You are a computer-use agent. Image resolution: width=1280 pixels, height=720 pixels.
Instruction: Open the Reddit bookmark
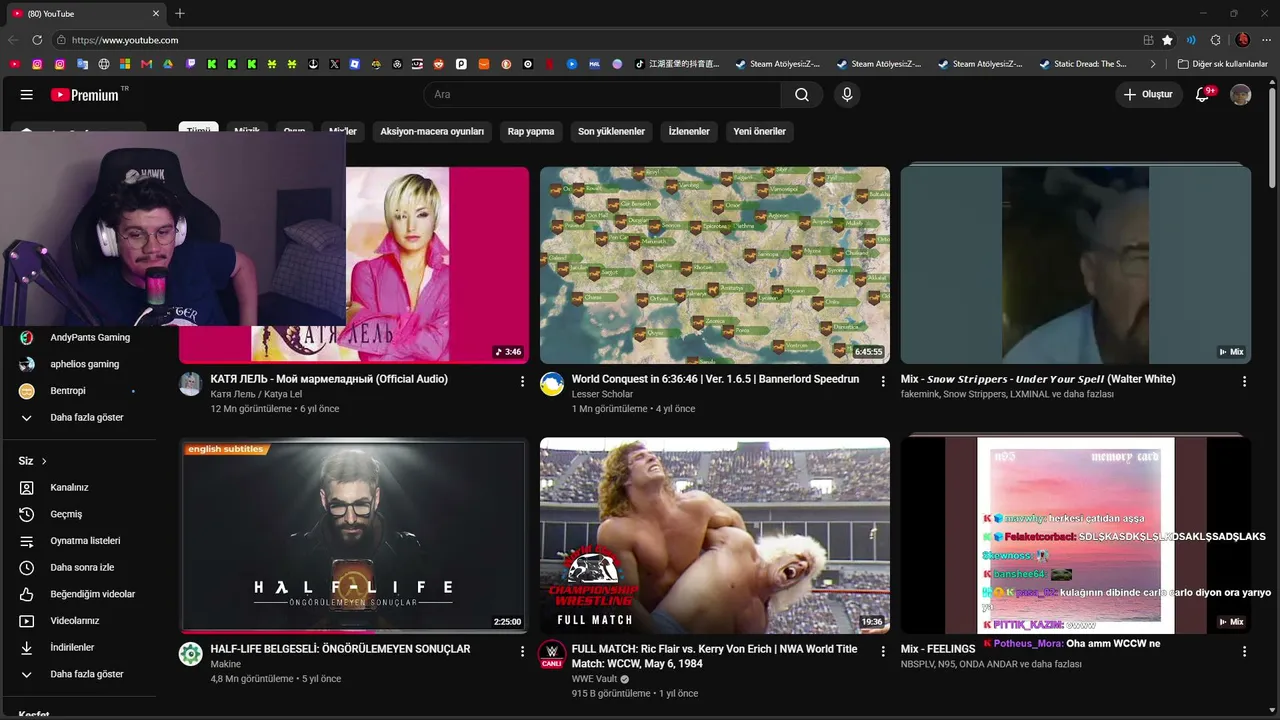pos(439,64)
